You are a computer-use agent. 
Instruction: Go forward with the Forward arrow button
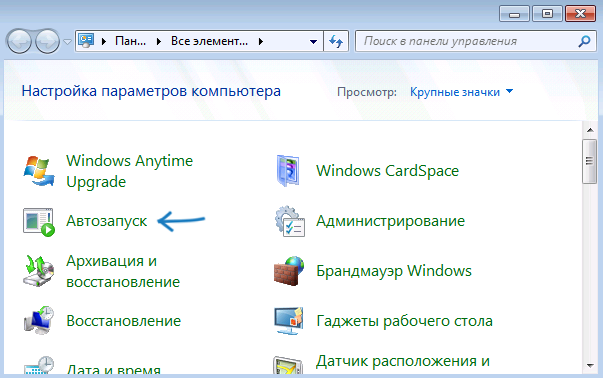tap(47, 41)
